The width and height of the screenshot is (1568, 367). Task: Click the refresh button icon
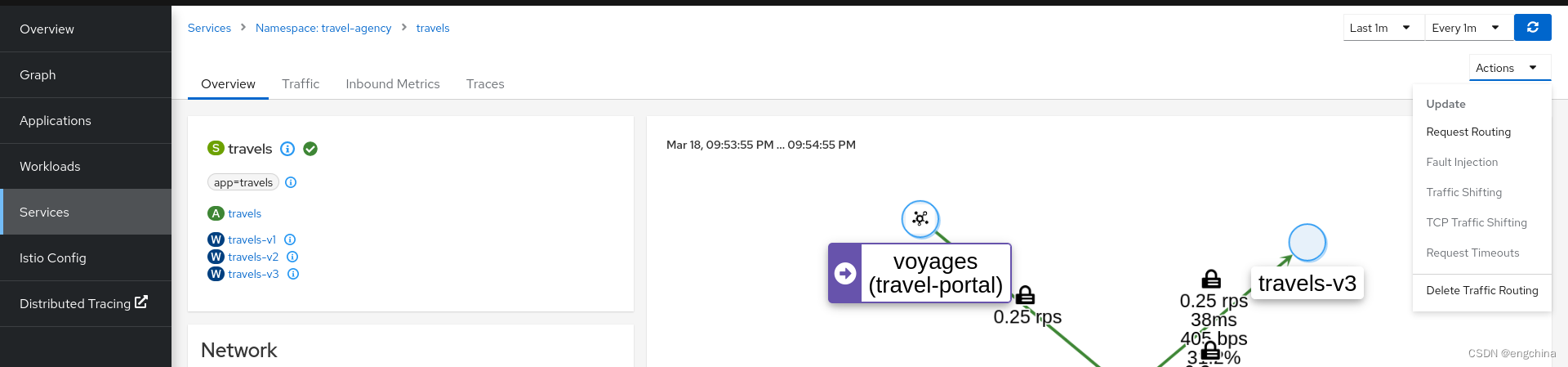coord(1532,28)
